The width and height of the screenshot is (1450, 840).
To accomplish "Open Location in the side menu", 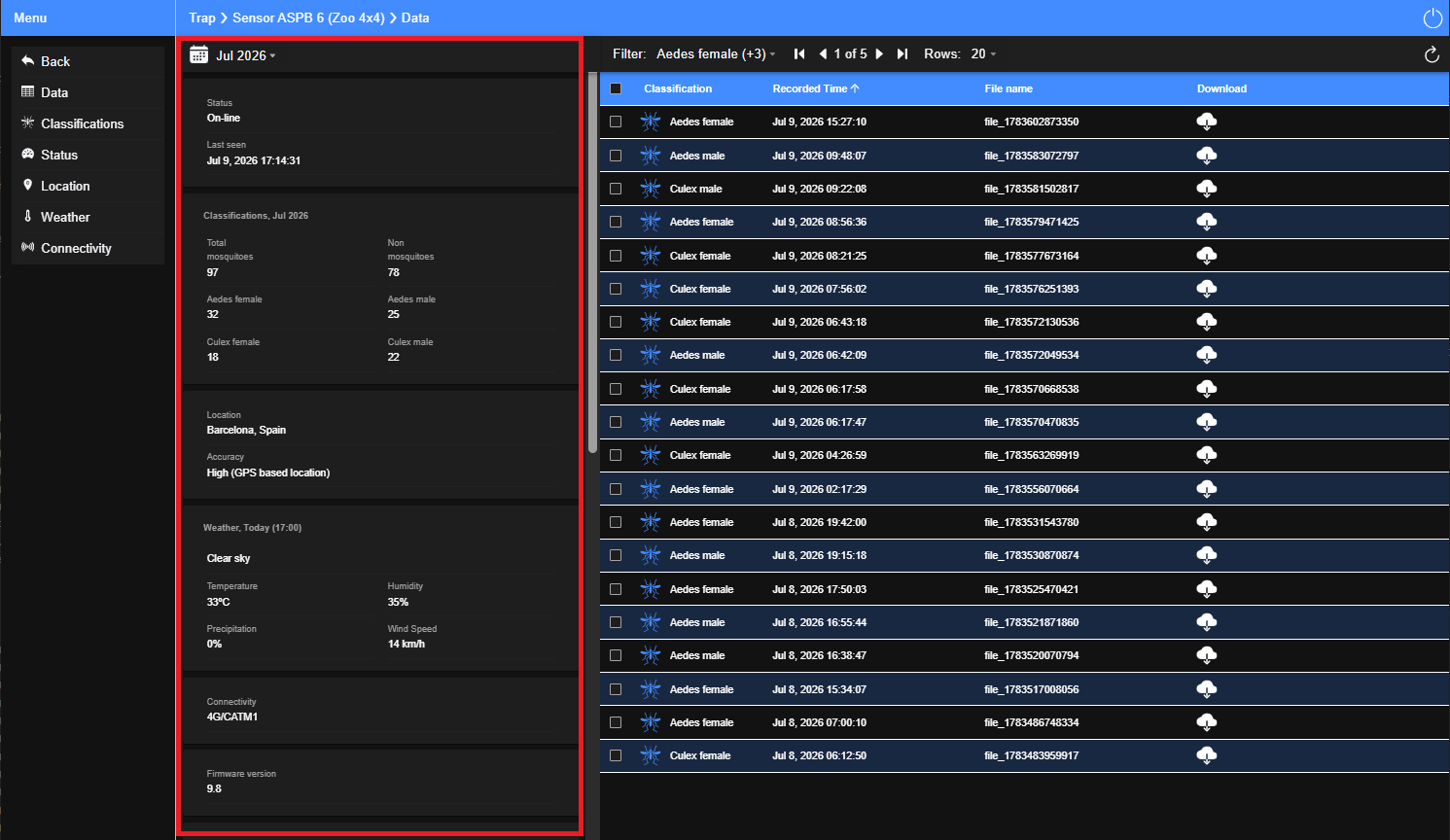I will click(88, 186).
